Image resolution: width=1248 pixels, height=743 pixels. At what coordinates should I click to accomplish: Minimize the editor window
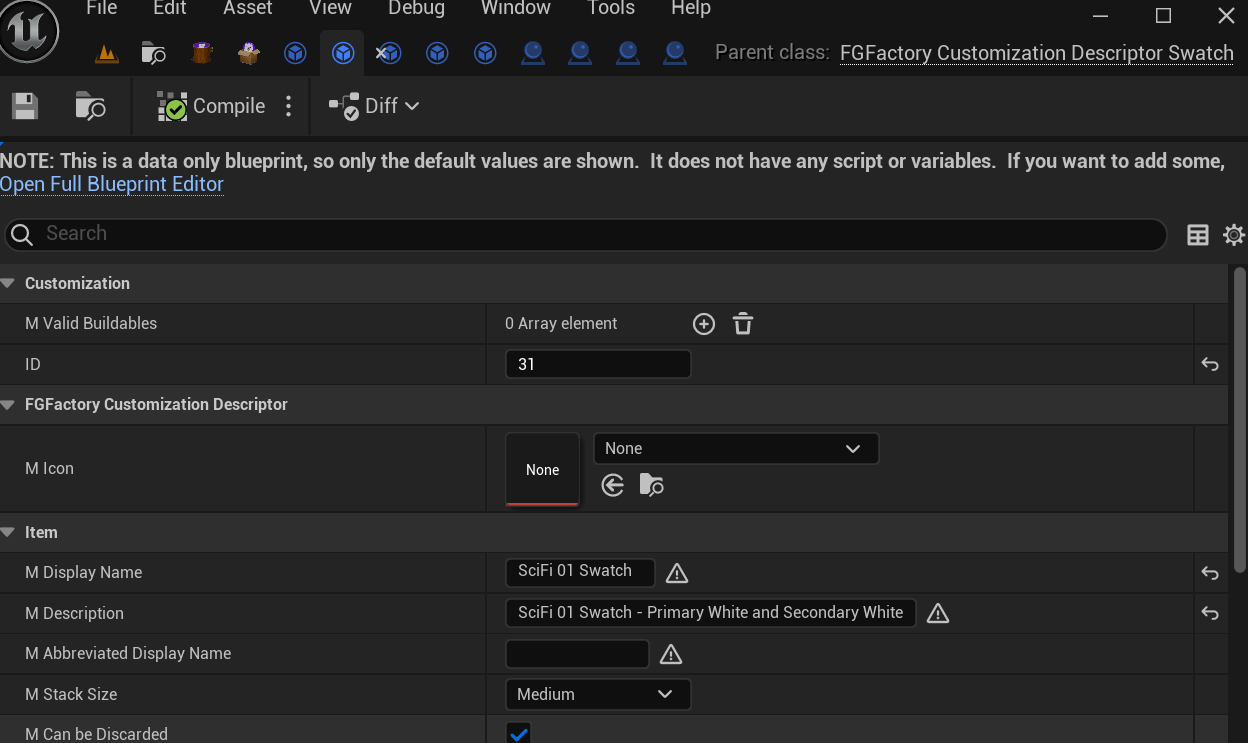(1101, 16)
